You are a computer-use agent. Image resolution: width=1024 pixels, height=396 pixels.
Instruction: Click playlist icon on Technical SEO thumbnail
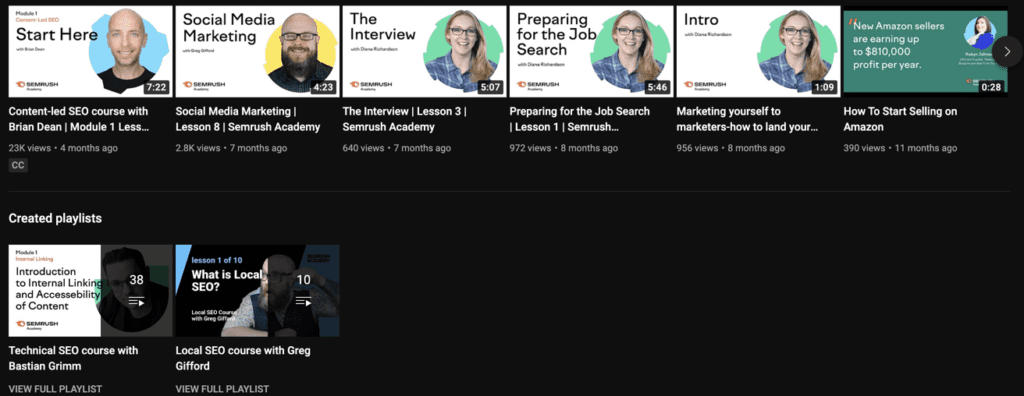(x=136, y=302)
